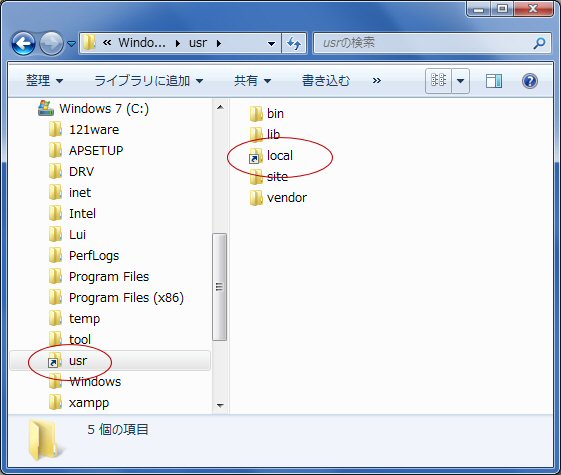Click the Windows 7 (C:) drive icon

(x=46, y=108)
